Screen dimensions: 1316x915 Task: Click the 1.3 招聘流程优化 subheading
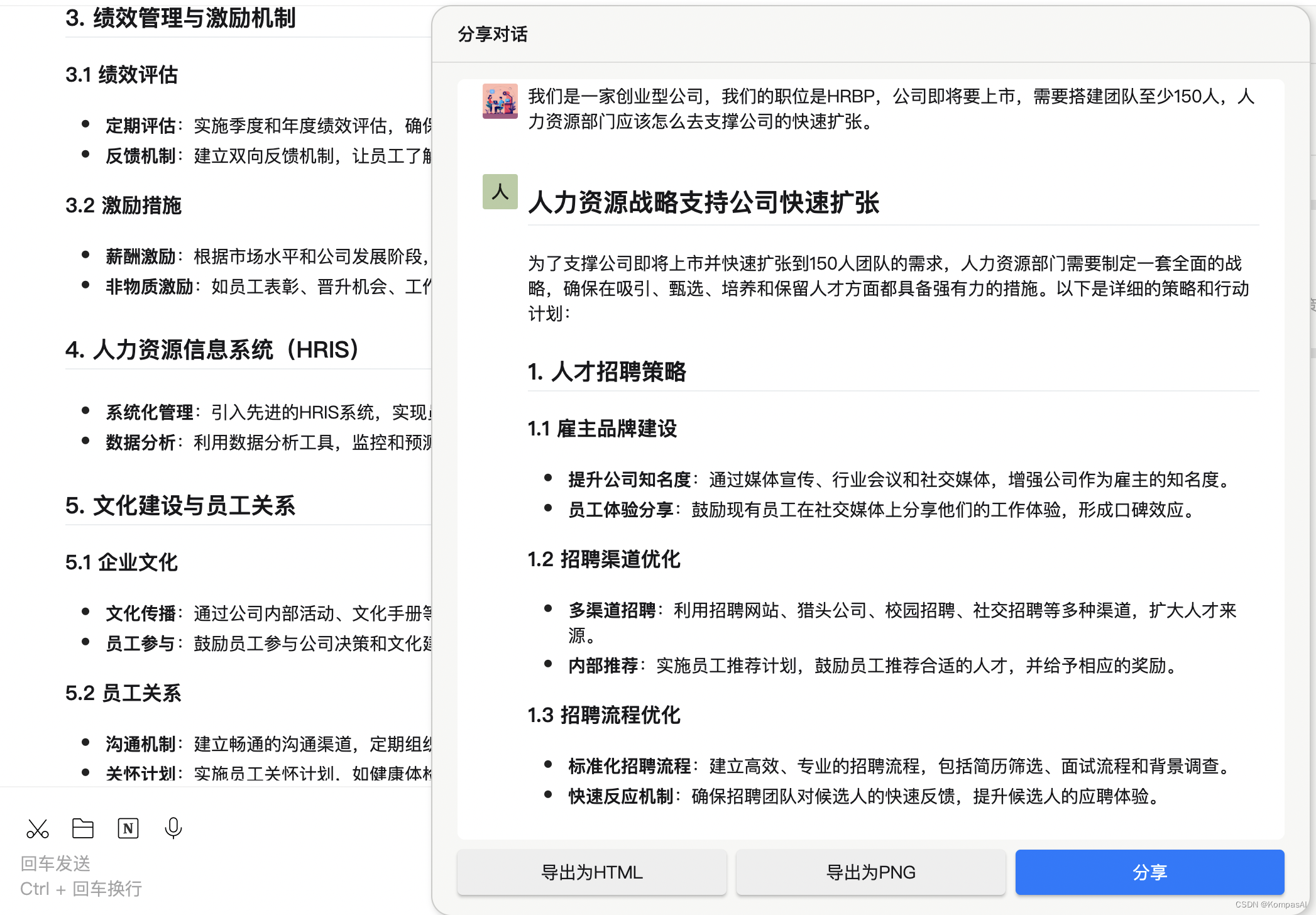(x=603, y=715)
